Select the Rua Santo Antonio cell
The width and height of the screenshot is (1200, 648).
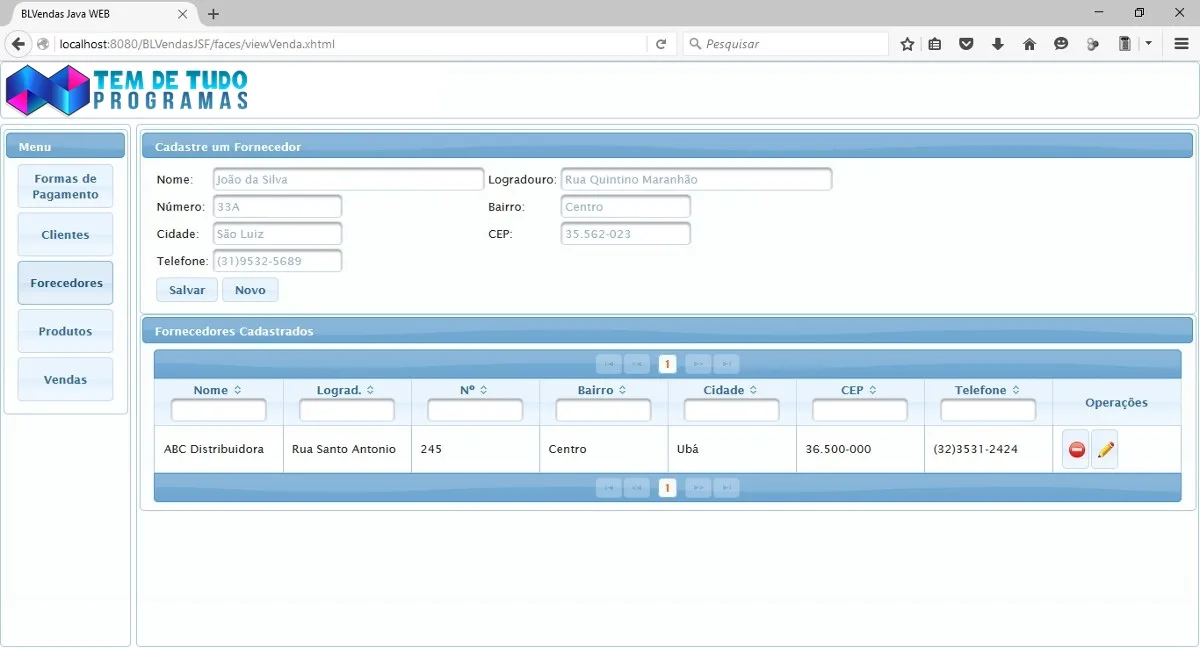click(347, 450)
